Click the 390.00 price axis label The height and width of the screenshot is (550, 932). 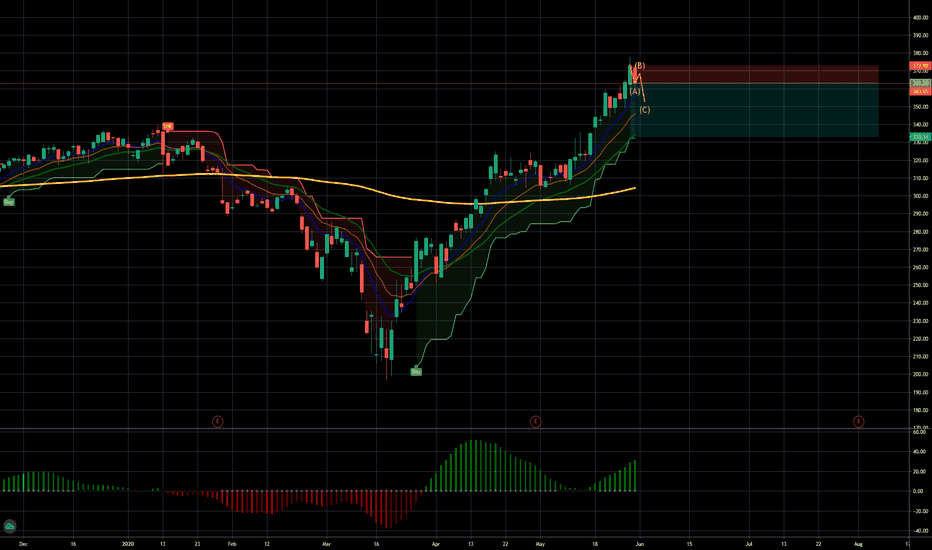tap(920, 36)
